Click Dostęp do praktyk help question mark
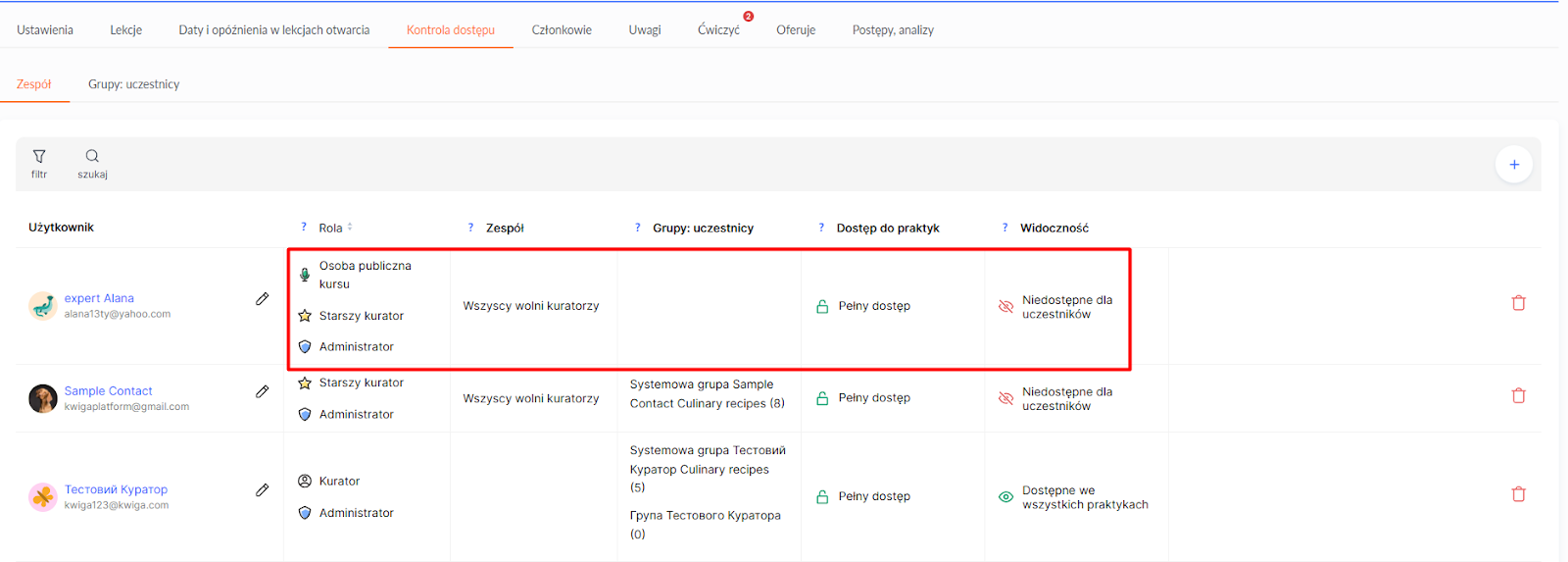Image resolution: width=1568 pixels, height=562 pixels. coord(821,227)
